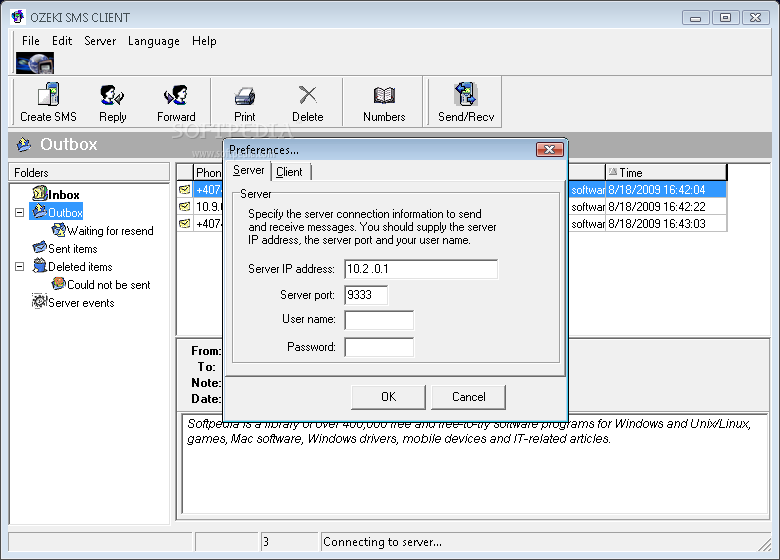
Task: Open the Deleted items folder
Action: tap(73, 267)
